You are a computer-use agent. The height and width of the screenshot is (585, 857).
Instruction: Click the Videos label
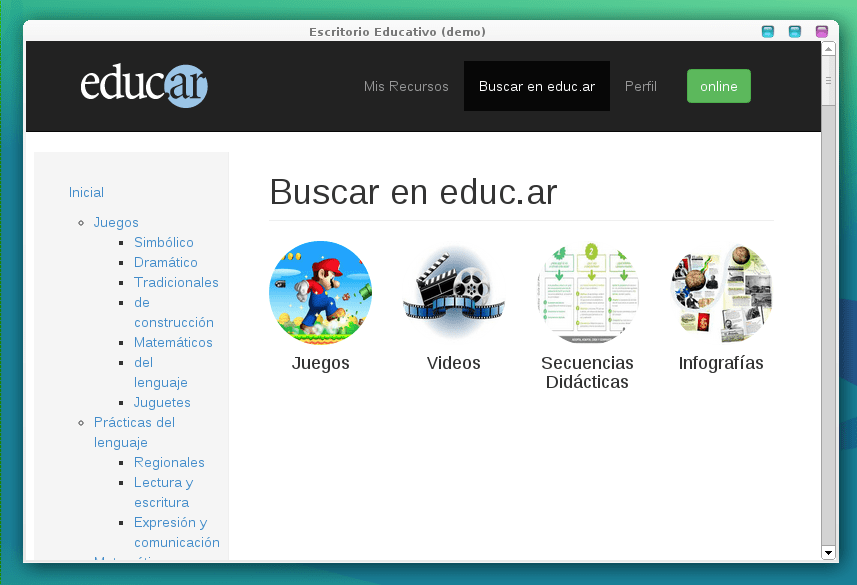coord(454,363)
